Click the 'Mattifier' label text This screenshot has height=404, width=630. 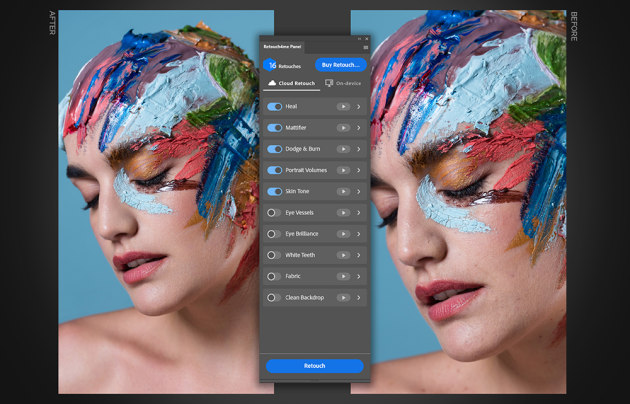click(296, 128)
